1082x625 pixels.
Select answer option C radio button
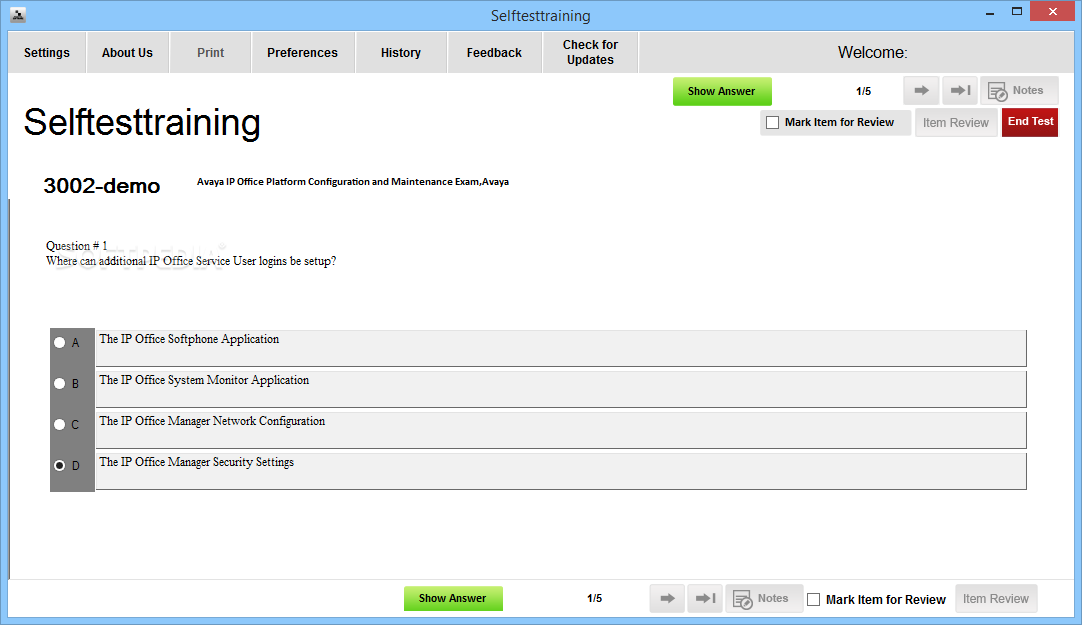60,425
